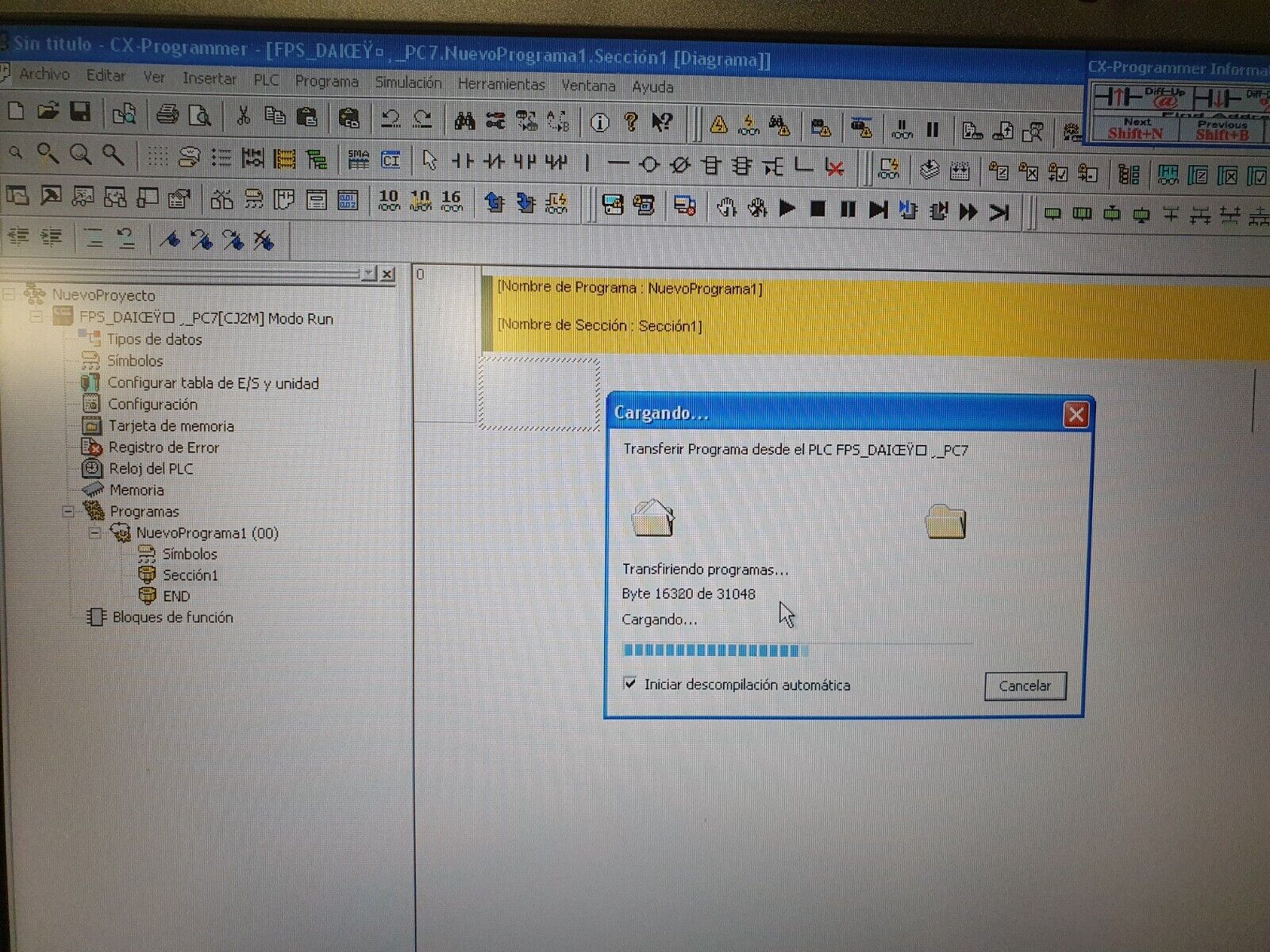Image resolution: width=1270 pixels, height=952 pixels.
Task: Click the About information icon
Action: coord(600,122)
